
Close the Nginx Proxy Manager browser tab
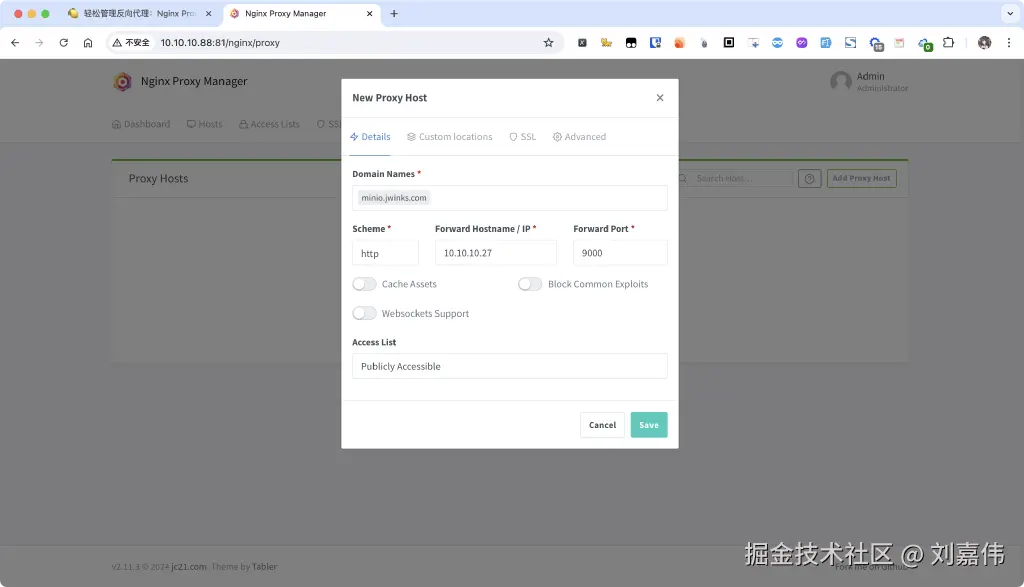pyautogui.click(x=369, y=14)
